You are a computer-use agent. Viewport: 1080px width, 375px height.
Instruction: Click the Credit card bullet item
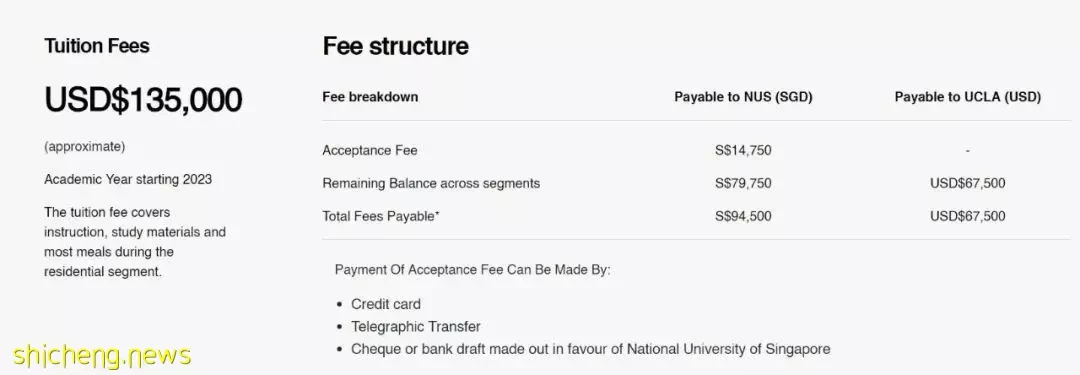(x=386, y=304)
